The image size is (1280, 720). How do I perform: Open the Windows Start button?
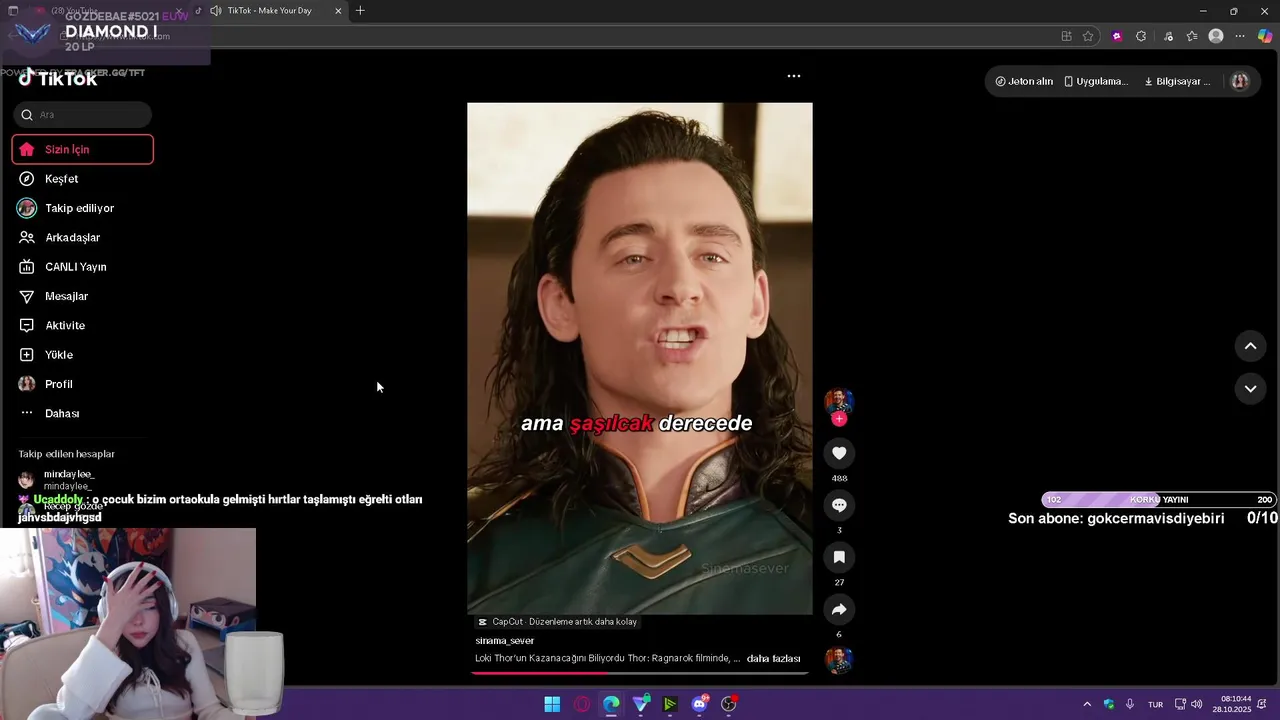(x=552, y=704)
